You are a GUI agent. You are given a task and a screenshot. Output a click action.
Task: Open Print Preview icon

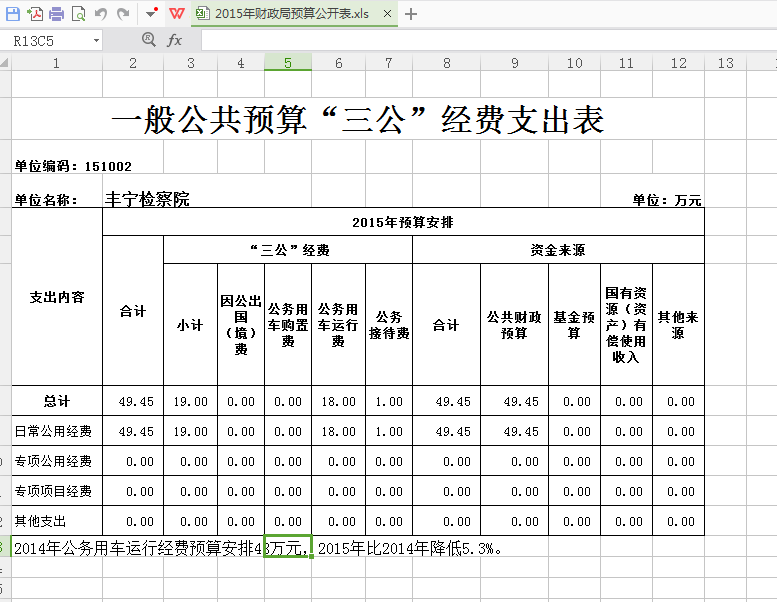point(78,13)
